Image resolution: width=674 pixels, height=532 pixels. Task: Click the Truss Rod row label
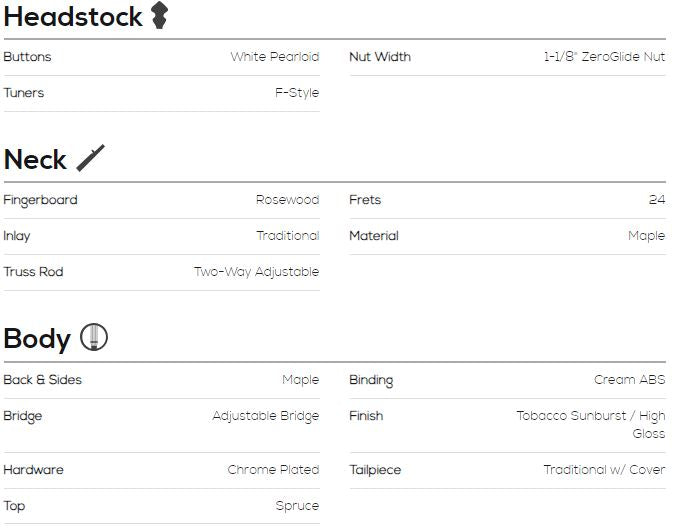(x=34, y=272)
